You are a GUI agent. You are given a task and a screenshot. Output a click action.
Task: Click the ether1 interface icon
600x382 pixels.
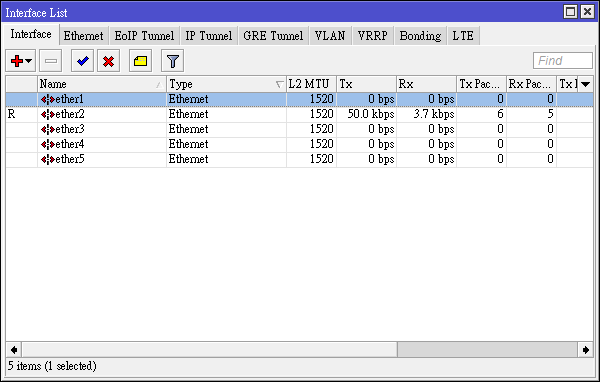(48, 100)
